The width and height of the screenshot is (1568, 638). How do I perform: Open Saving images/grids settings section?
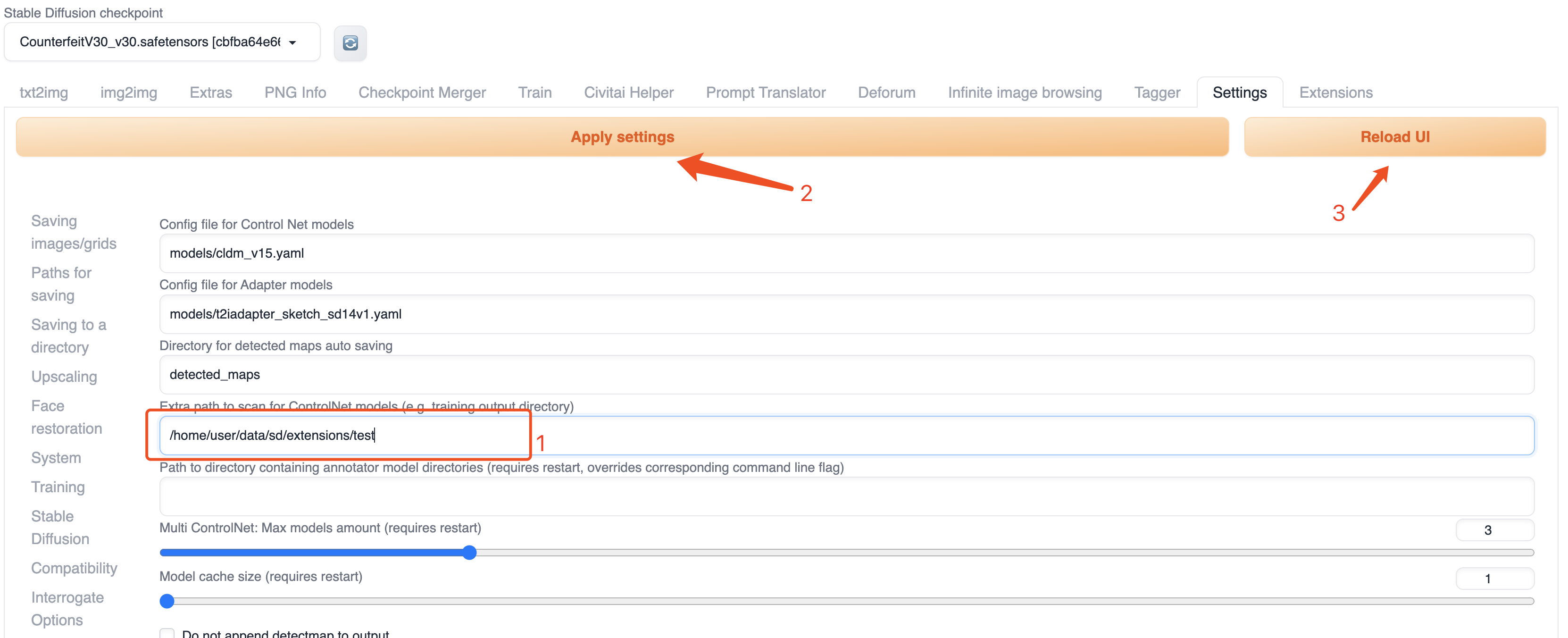tap(74, 232)
